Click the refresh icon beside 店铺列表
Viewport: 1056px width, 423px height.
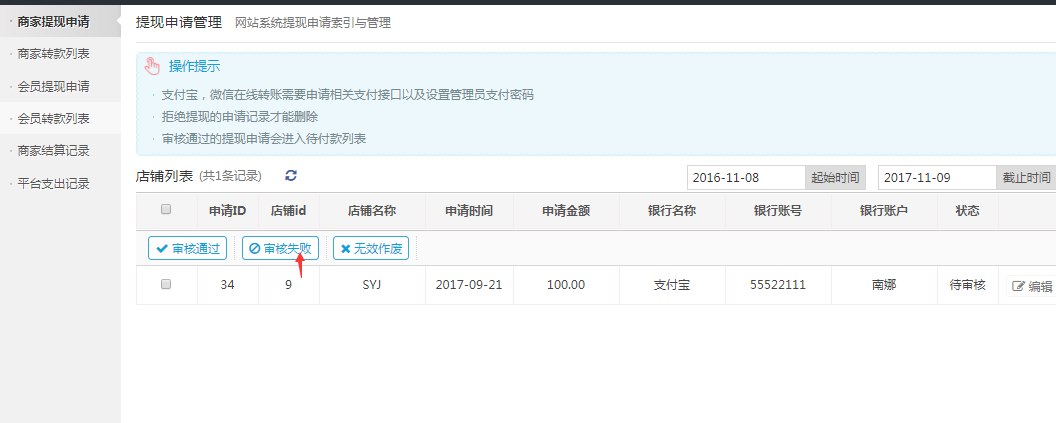coord(291,176)
